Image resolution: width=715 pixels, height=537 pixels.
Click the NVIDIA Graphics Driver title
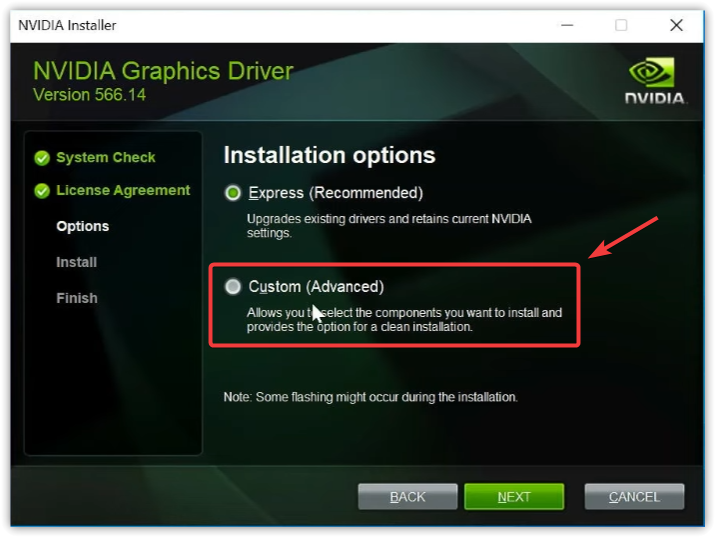point(163,71)
